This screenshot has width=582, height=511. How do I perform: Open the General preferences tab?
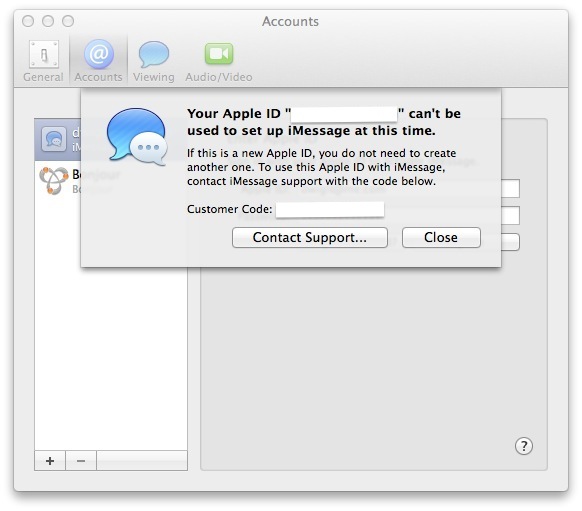pos(43,61)
